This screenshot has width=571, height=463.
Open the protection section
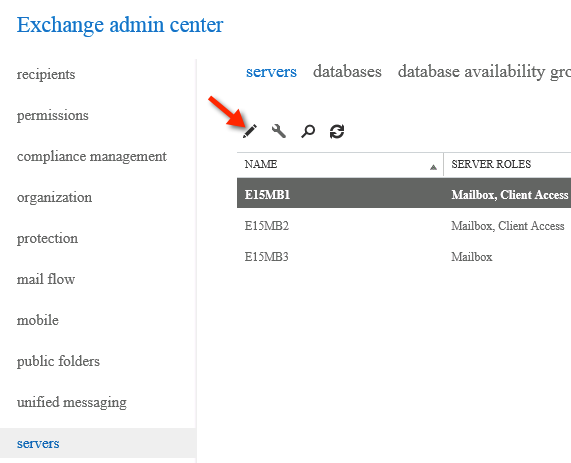[47, 239]
